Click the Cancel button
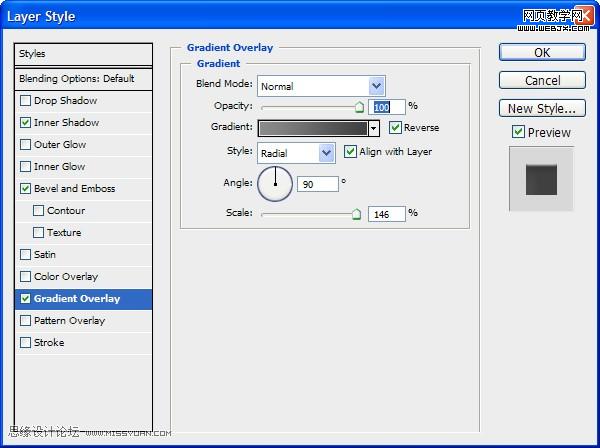This screenshot has height=448, width=600. 542,80
